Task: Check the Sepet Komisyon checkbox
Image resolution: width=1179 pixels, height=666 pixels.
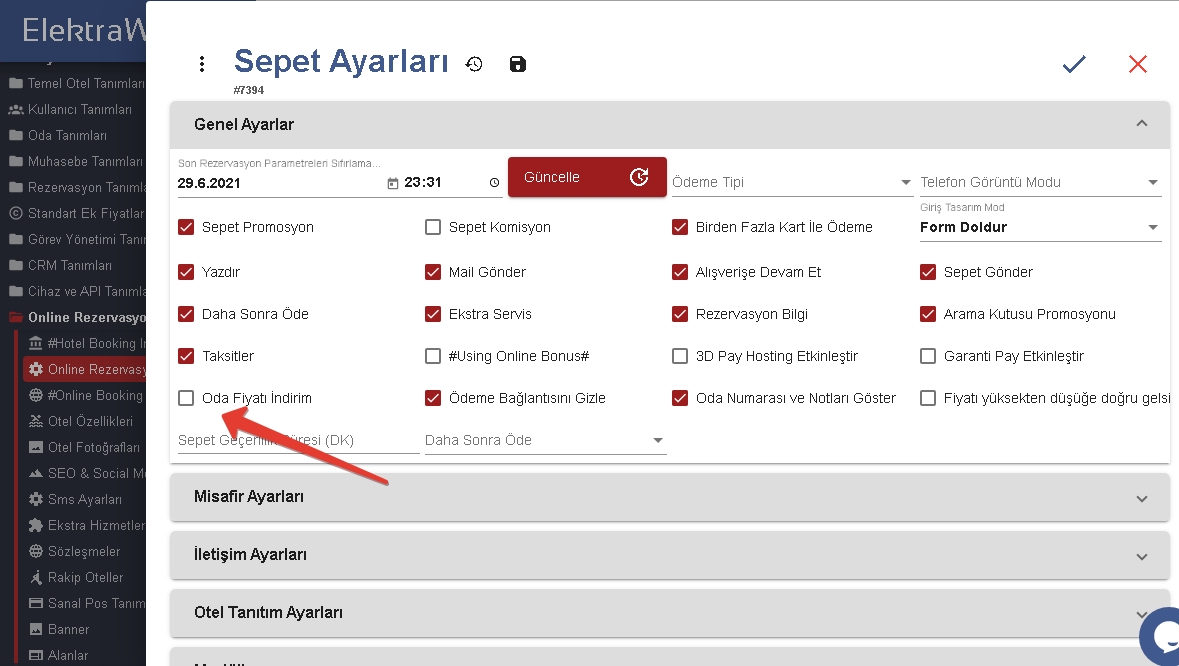Action: coord(433,227)
